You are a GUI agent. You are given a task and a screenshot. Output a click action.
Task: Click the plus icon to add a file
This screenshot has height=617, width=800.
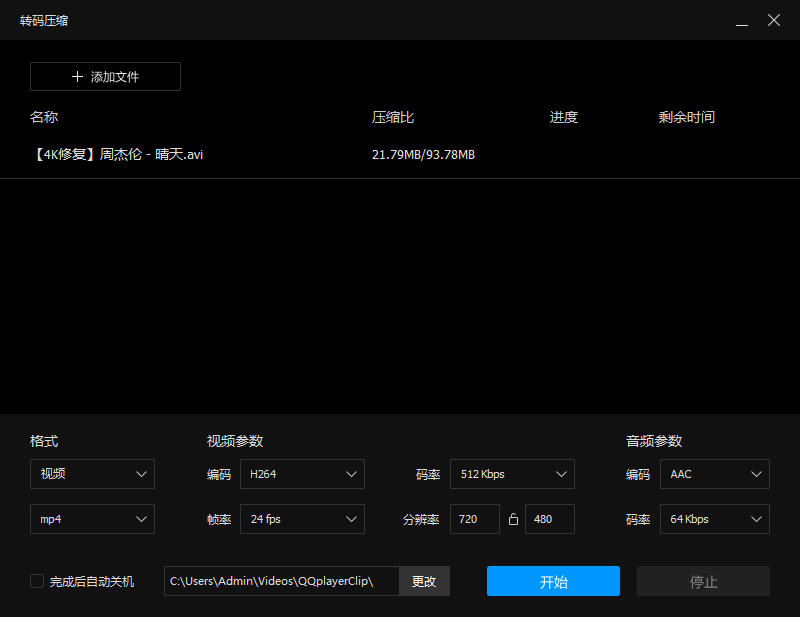pos(77,76)
